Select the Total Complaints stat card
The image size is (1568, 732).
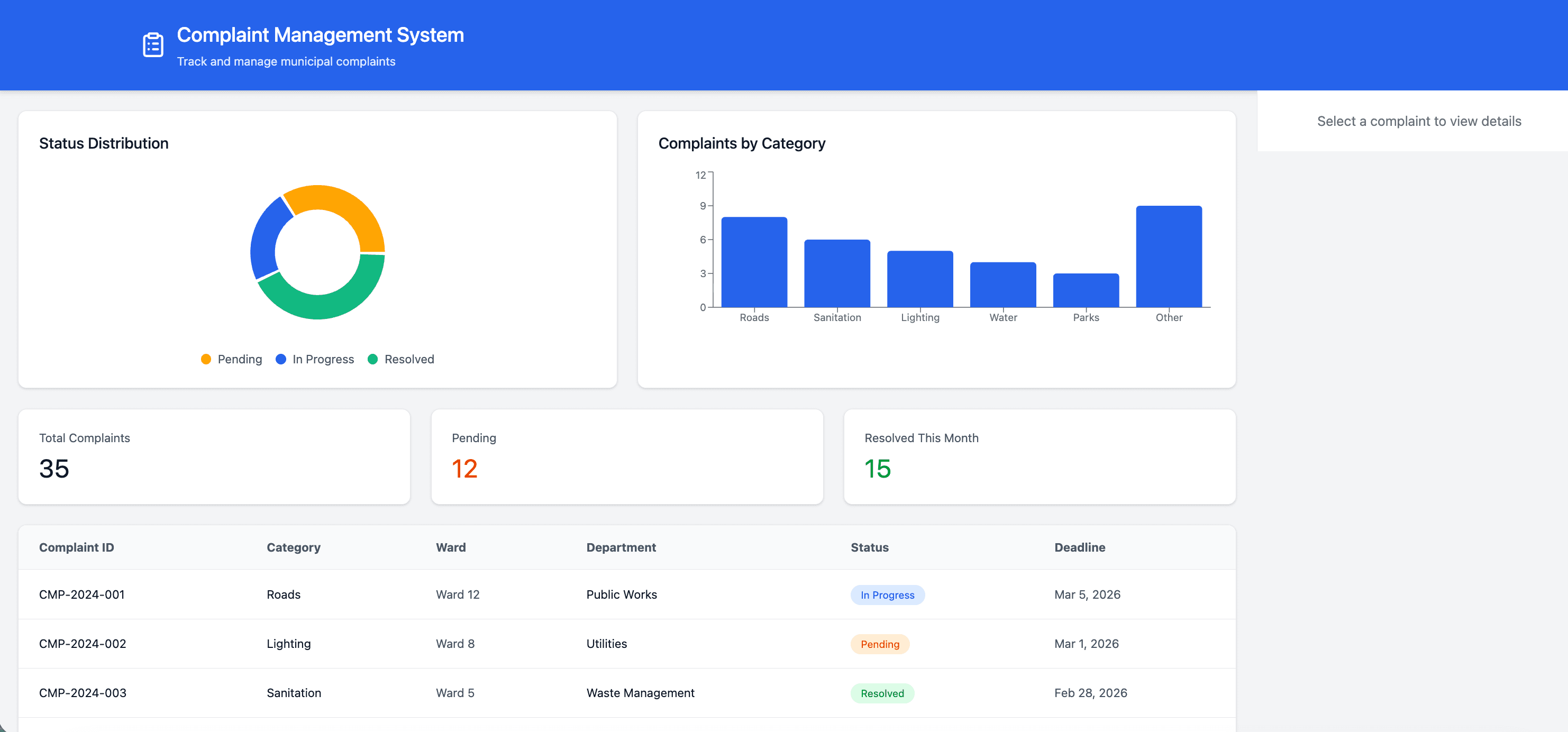214,456
